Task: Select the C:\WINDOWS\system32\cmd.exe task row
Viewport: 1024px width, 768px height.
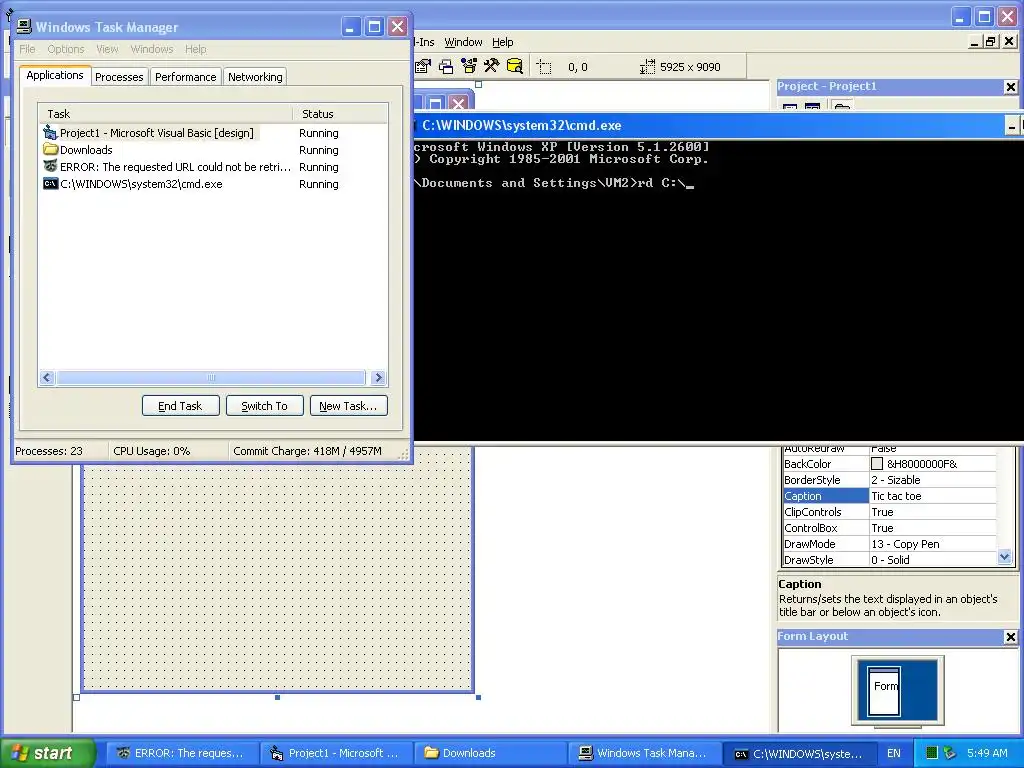Action: click(213, 184)
